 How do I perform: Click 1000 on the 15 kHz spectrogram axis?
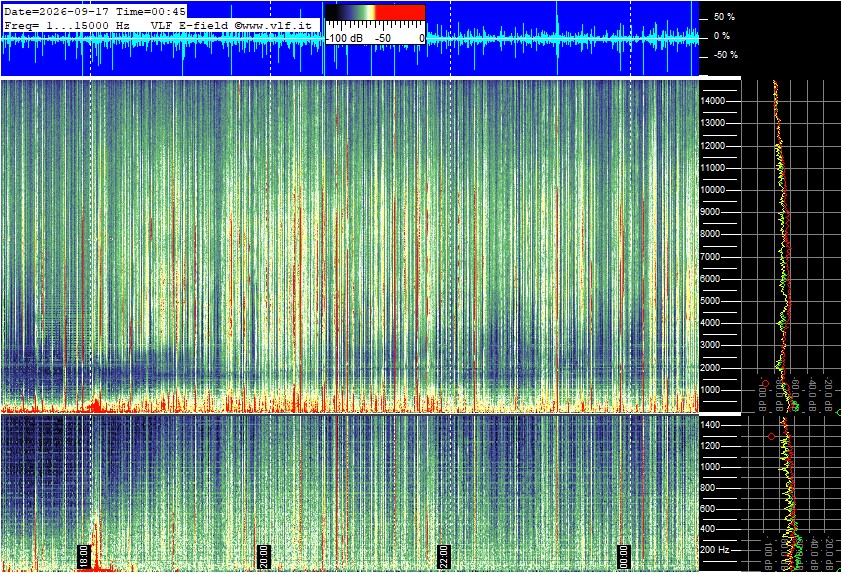(710, 390)
